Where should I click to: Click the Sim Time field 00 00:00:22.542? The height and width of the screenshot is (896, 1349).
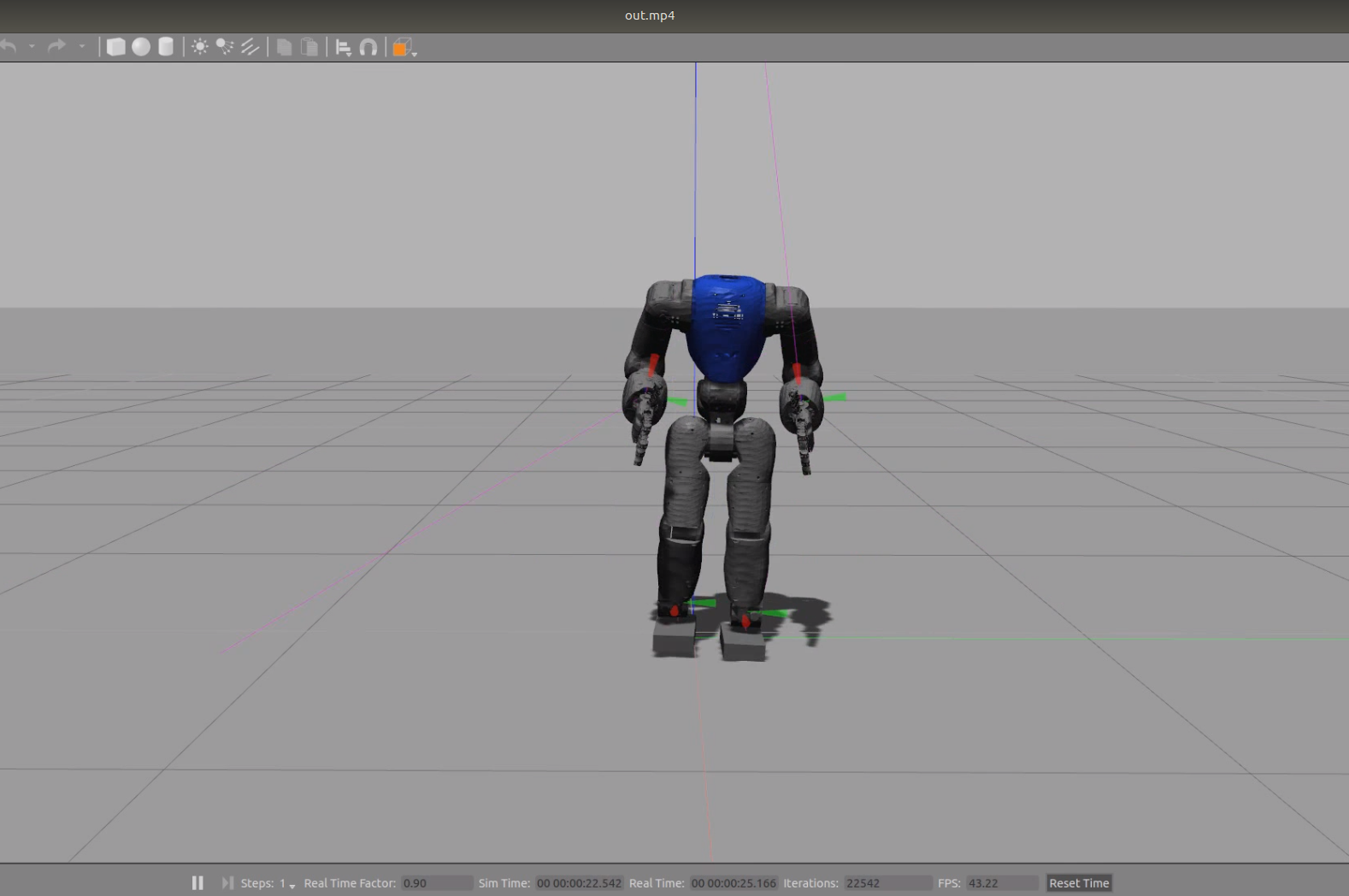point(579,883)
